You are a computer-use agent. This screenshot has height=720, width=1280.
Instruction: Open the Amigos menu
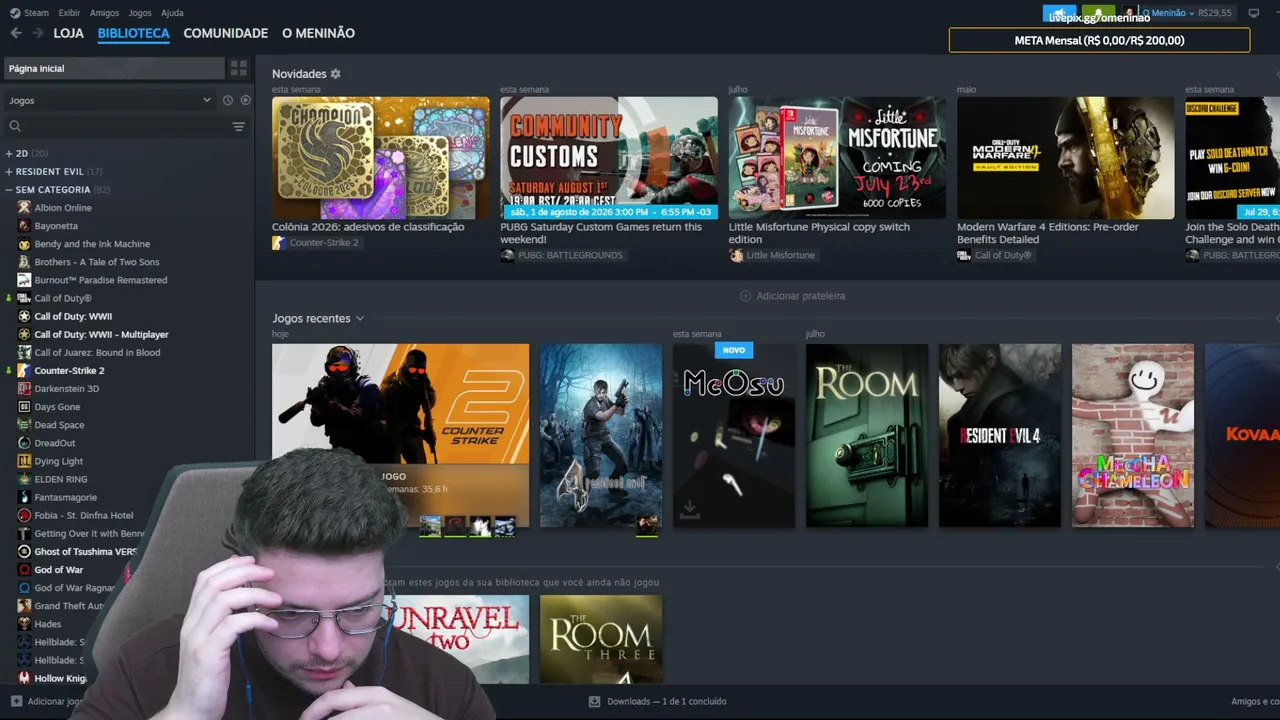(x=104, y=13)
